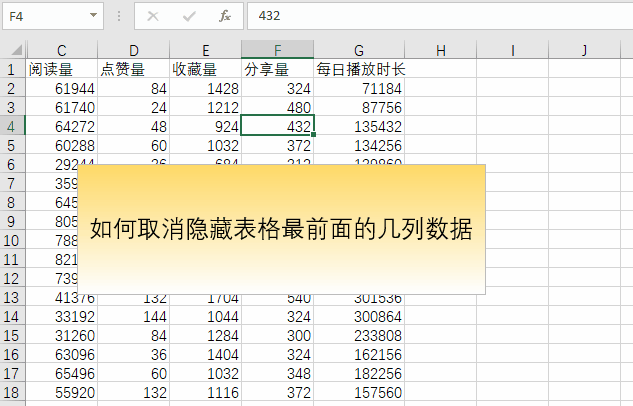Click cell containing 71184
The image size is (633, 406).
[x=359, y=88]
